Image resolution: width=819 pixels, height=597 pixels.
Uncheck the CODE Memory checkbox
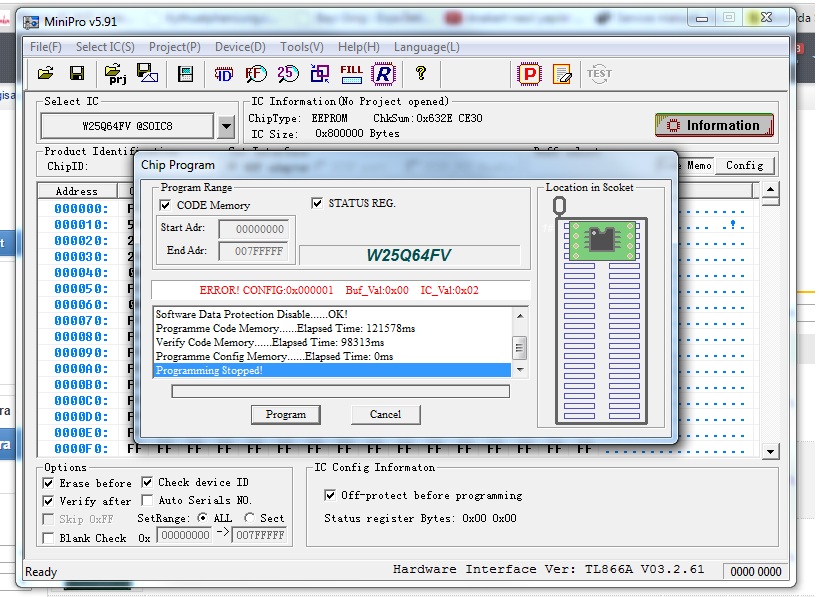(x=166, y=205)
